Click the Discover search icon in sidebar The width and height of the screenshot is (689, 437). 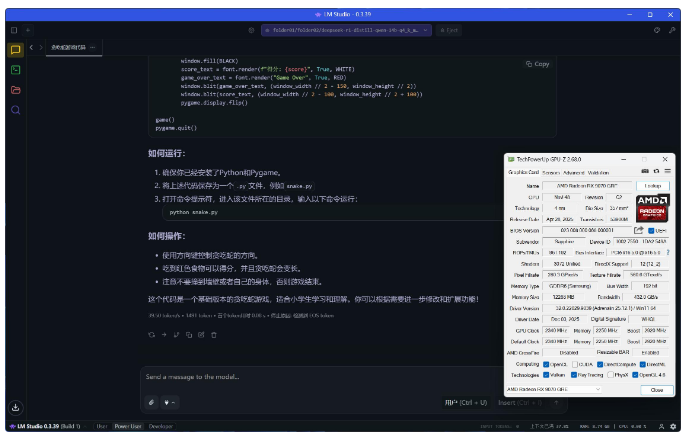16,110
